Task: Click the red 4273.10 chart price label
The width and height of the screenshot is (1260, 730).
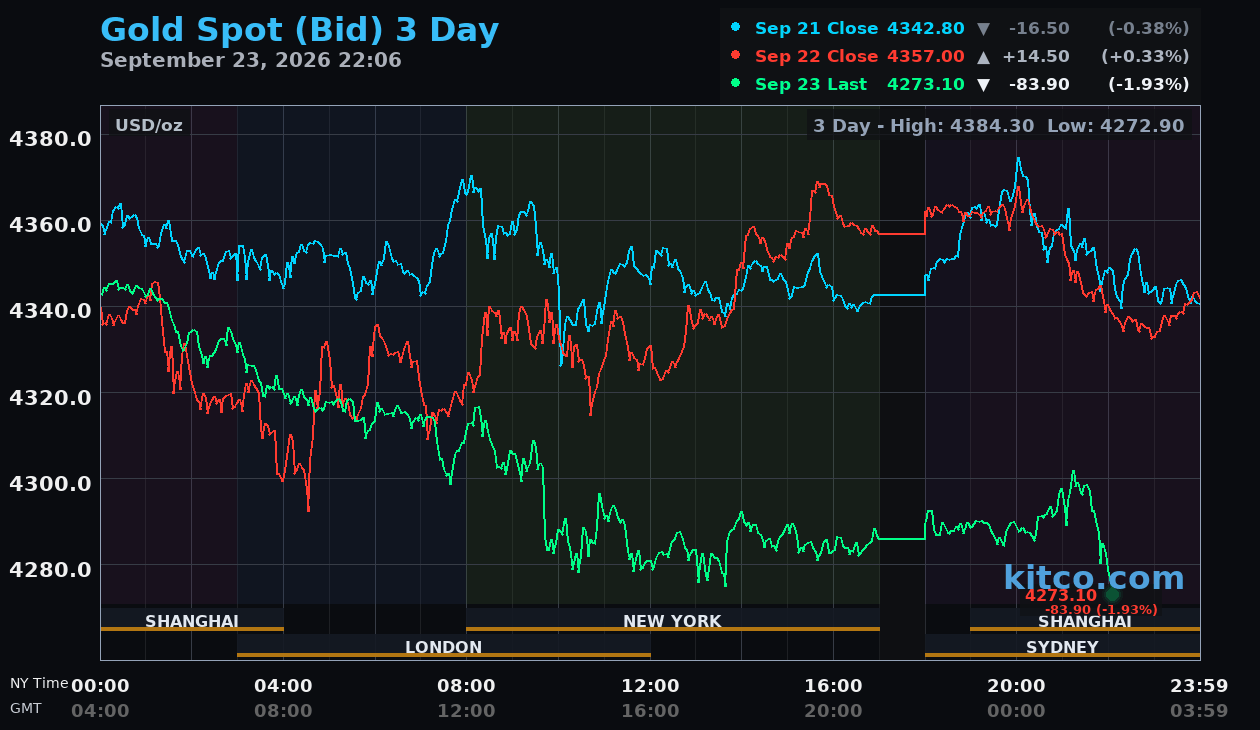Action: (x=1061, y=595)
